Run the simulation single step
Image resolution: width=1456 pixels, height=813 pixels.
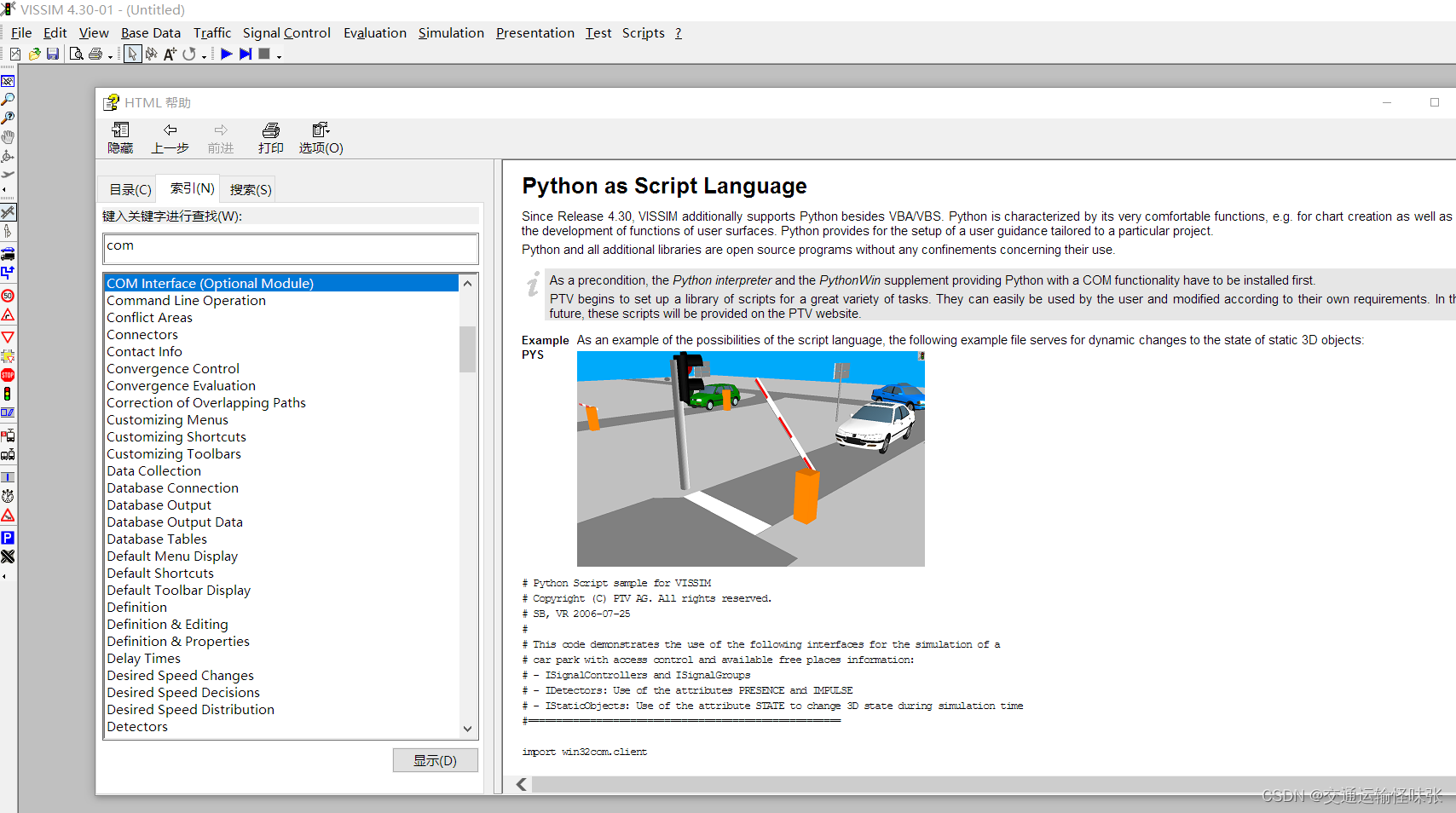tap(246, 54)
